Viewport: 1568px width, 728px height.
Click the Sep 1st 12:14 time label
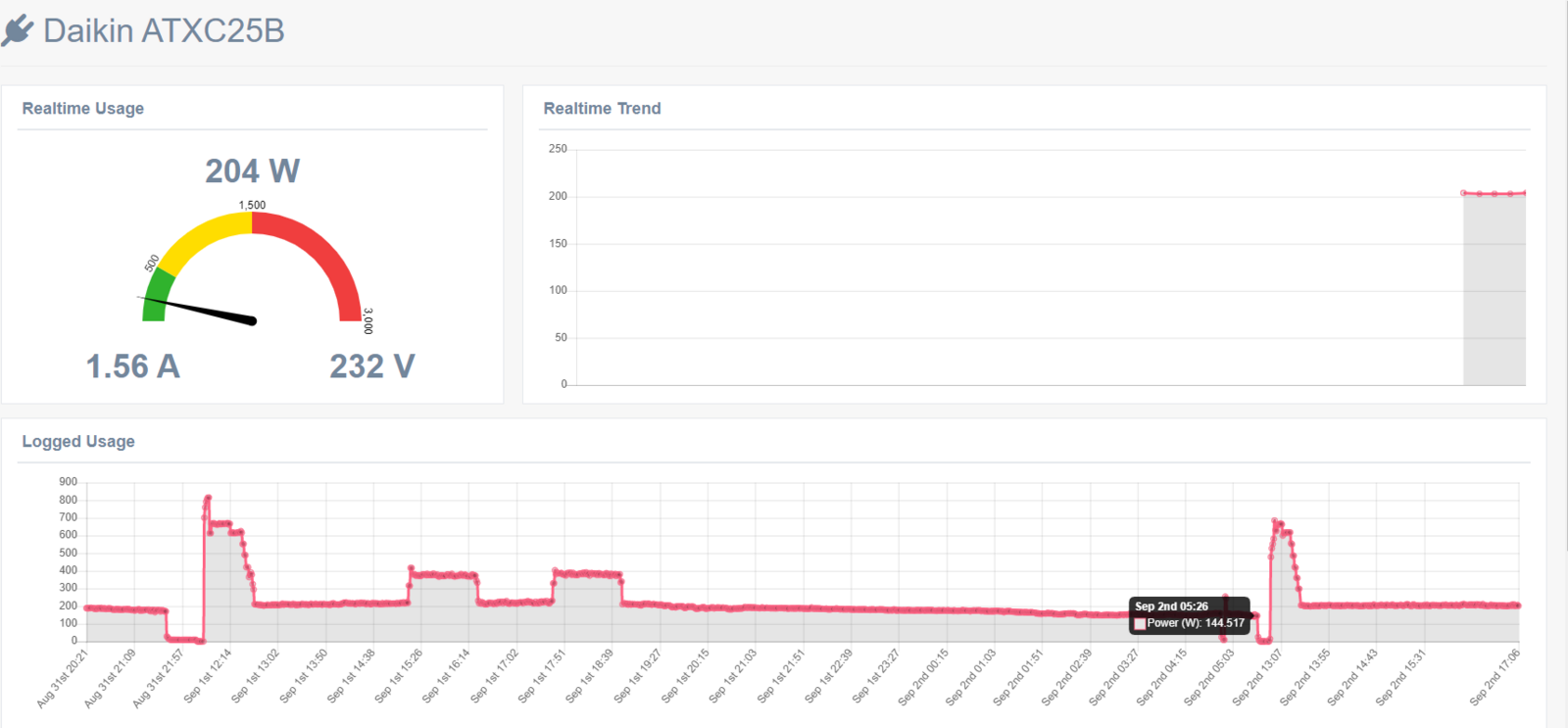tap(208, 674)
